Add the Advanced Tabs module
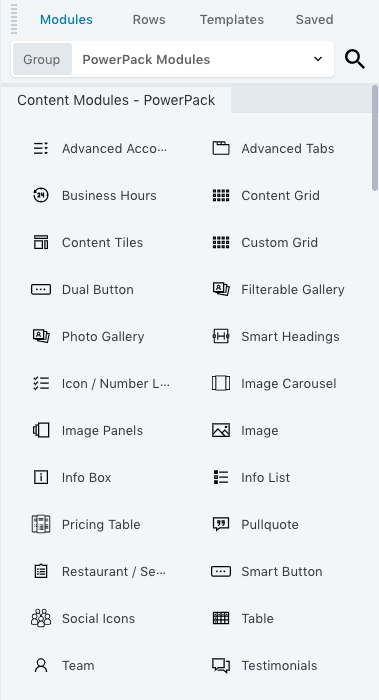The image size is (379, 700). [273, 149]
